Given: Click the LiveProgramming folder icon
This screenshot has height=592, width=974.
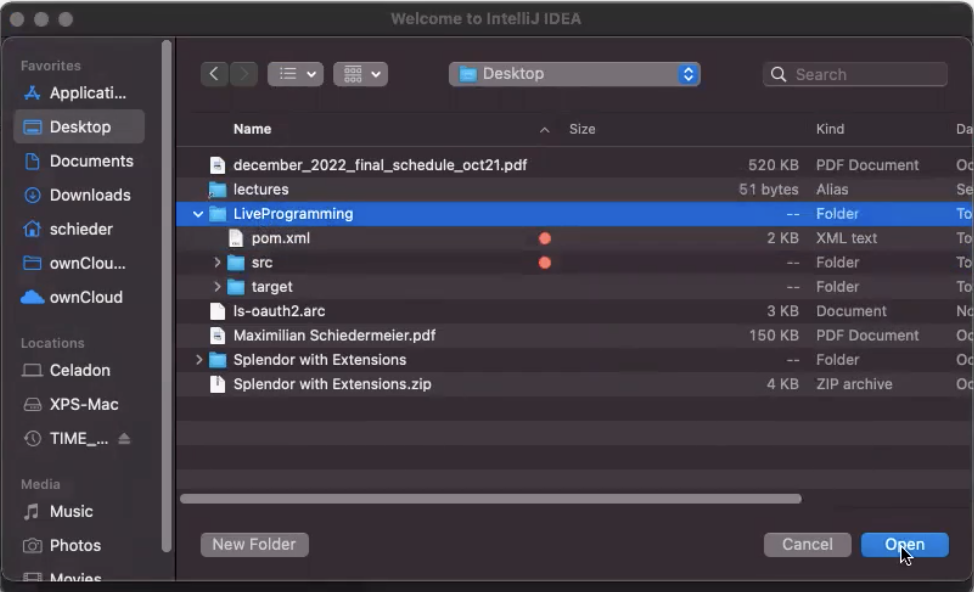Looking at the screenshot, I should tap(217, 214).
